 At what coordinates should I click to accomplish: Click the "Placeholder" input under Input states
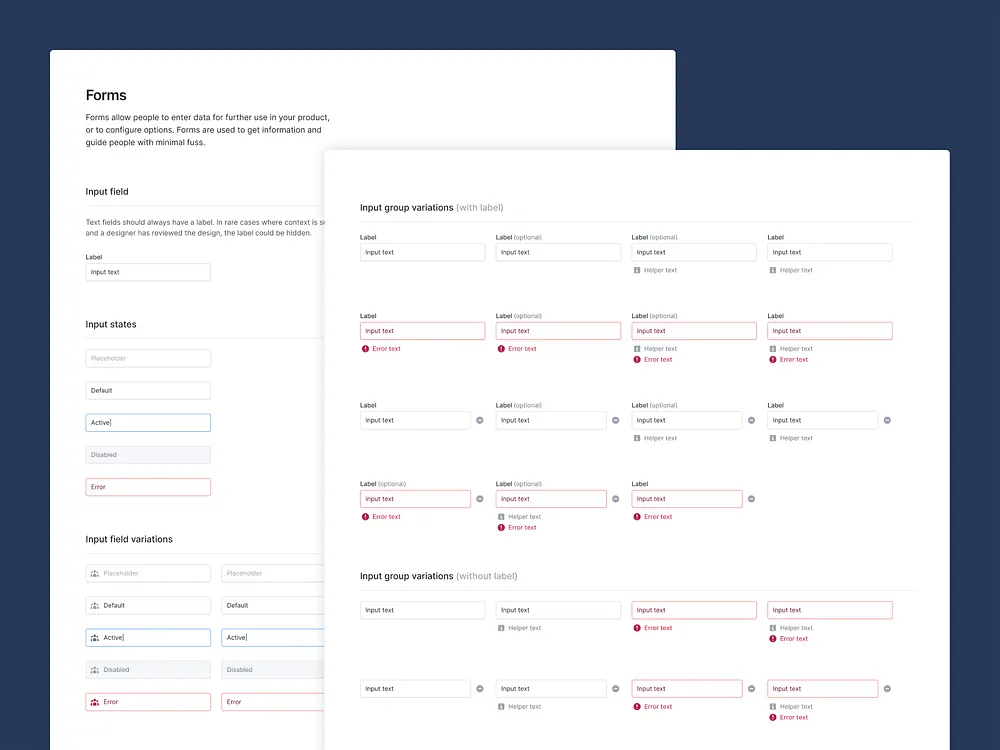[x=148, y=358]
